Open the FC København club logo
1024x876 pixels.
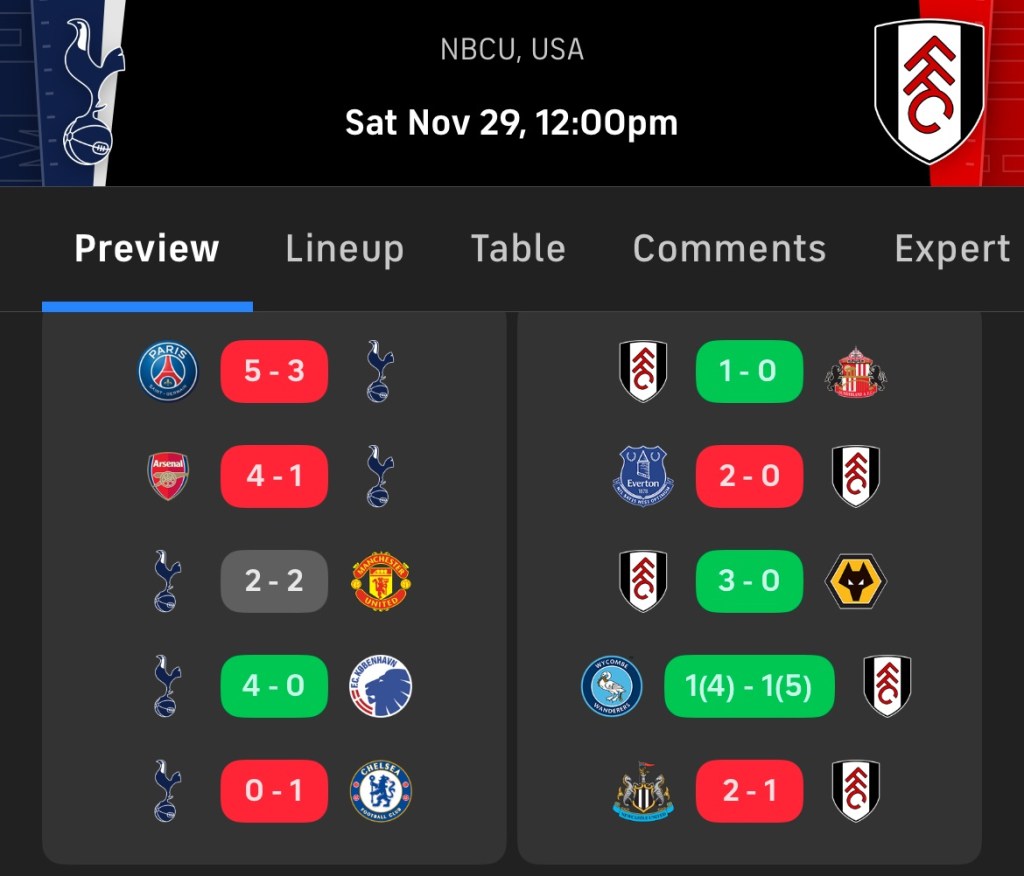(x=380, y=686)
